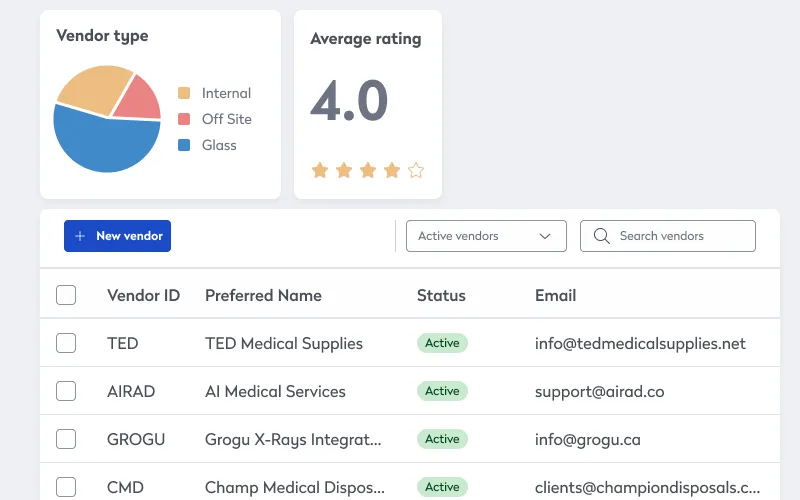This screenshot has width=800, height=500.
Task: Click the empty fifth rating star
Action: coord(416,170)
